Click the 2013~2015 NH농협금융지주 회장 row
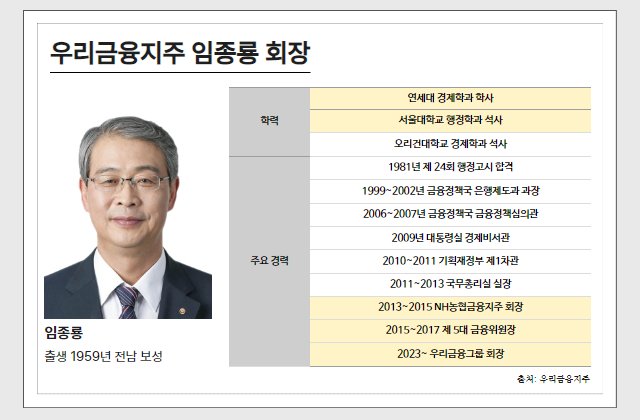The width and height of the screenshot is (640, 420). tap(450, 306)
